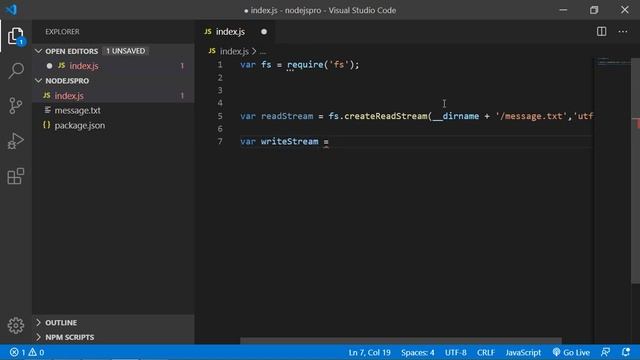Click the vertical editor scrollbar
This screenshot has height=360, width=640.
(636, 171)
